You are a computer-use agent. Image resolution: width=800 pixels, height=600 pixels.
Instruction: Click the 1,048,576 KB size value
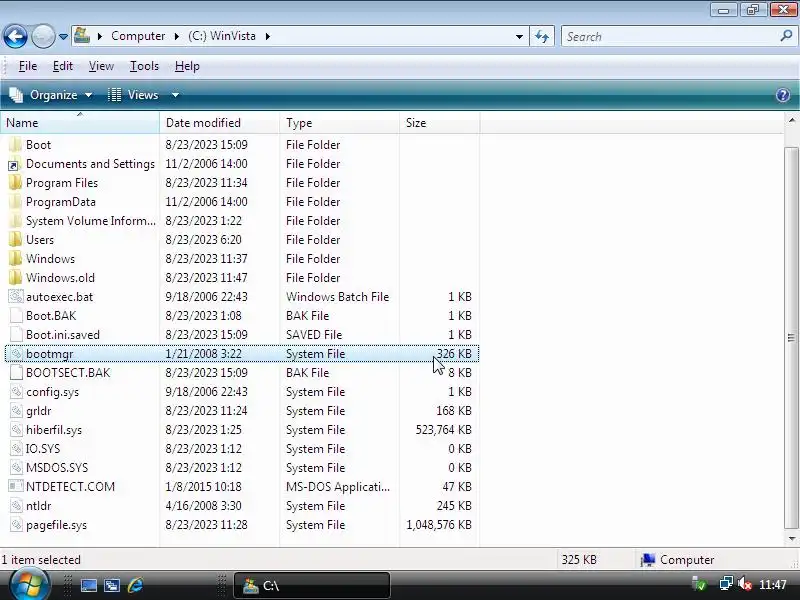(439, 524)
